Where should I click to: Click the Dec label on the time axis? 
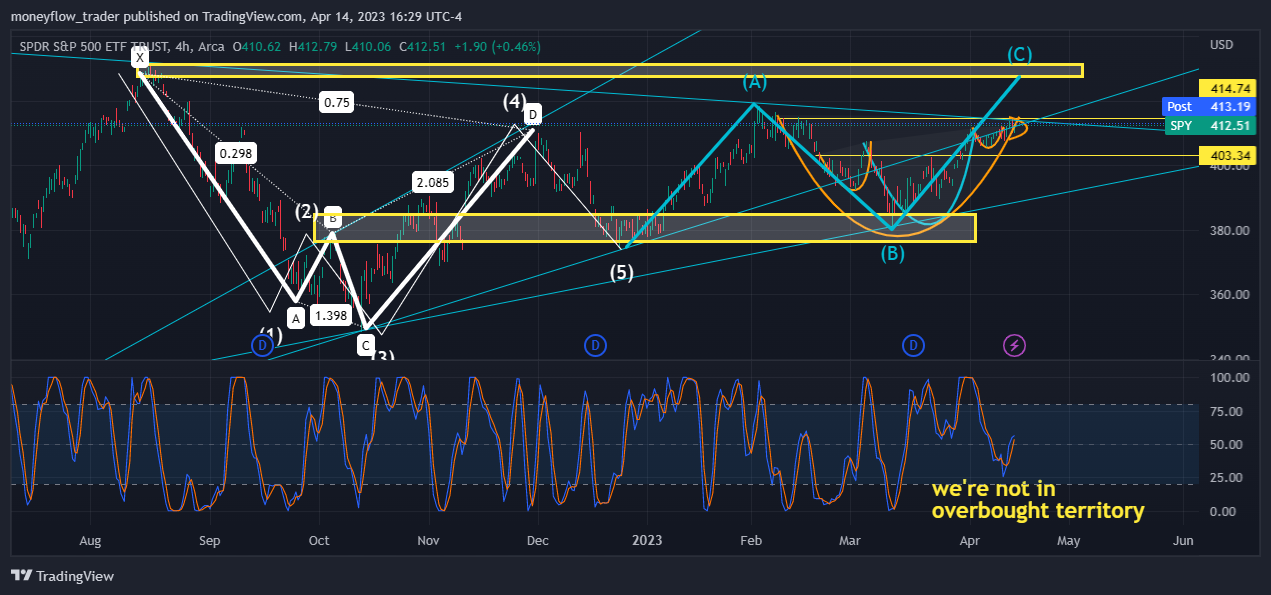(x=538, y=541)
